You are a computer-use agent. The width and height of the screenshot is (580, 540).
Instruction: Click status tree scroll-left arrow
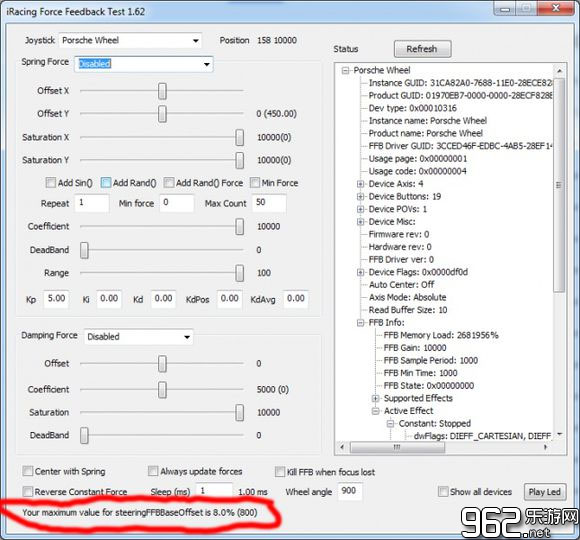pyautogui.click(x=342, y=447)
